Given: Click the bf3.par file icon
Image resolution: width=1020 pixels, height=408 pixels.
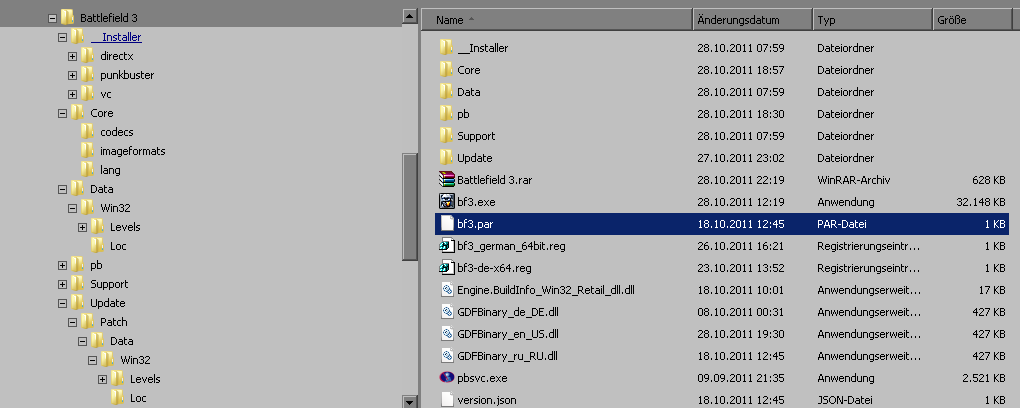Looking at the screenshot, I should point(446,223).
